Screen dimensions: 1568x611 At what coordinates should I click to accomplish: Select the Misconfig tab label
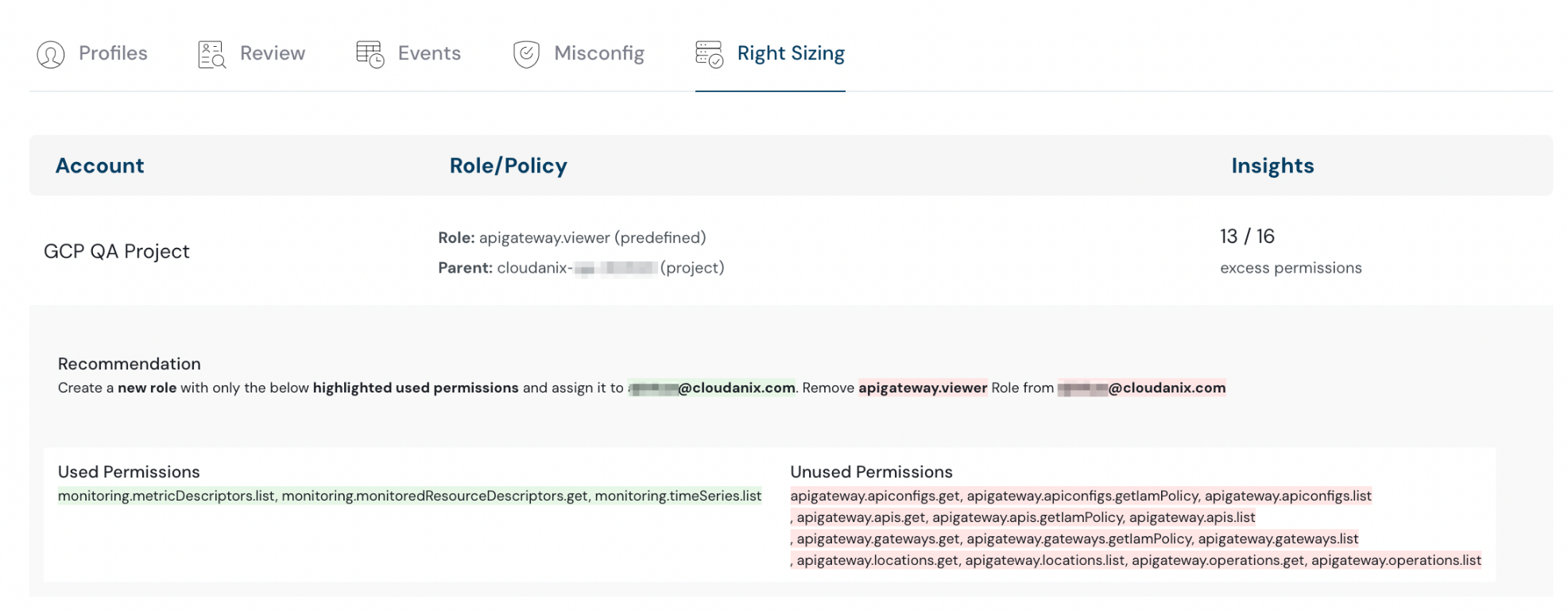[x=598, y=53]
